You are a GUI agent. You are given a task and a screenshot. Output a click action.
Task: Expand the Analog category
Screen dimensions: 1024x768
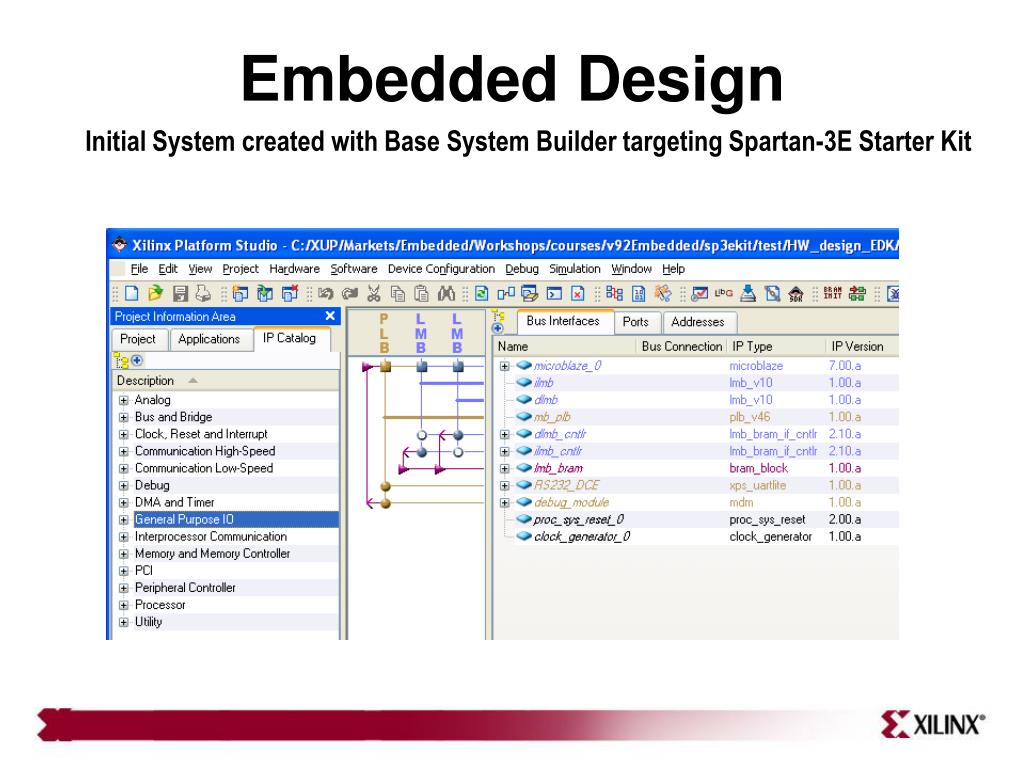123,400
